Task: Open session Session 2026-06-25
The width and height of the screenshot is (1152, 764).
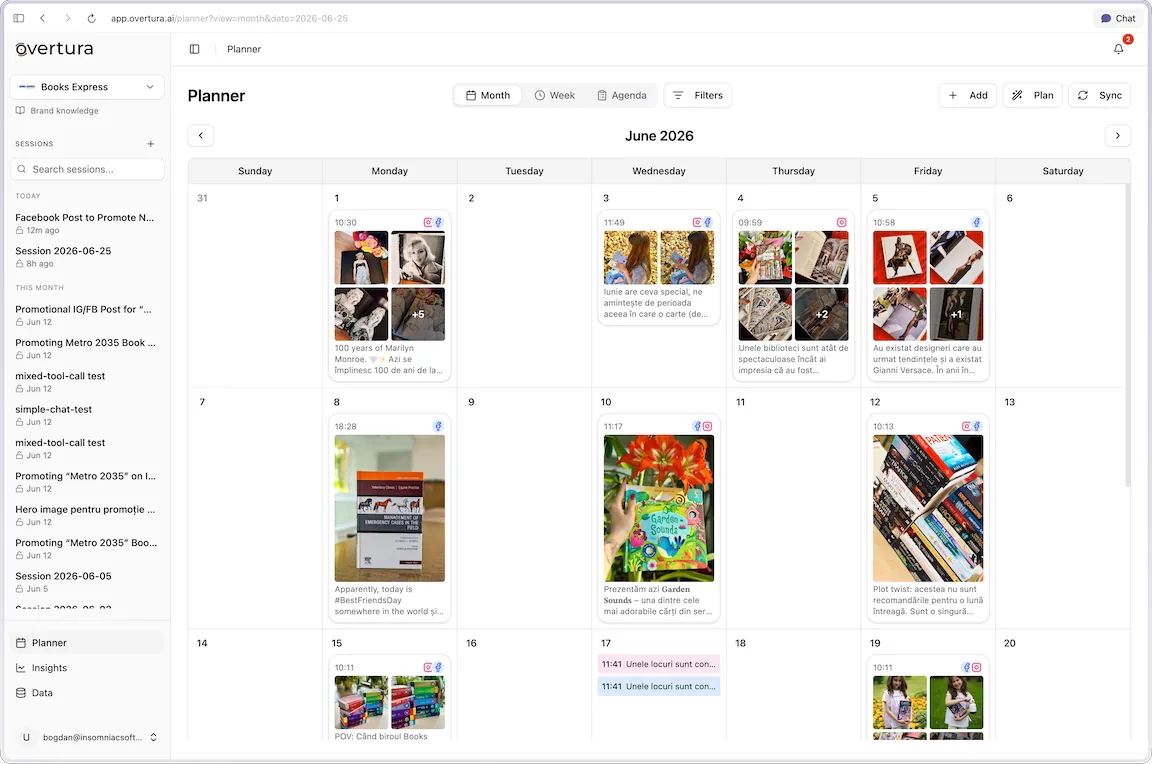Action: point(85,256)
